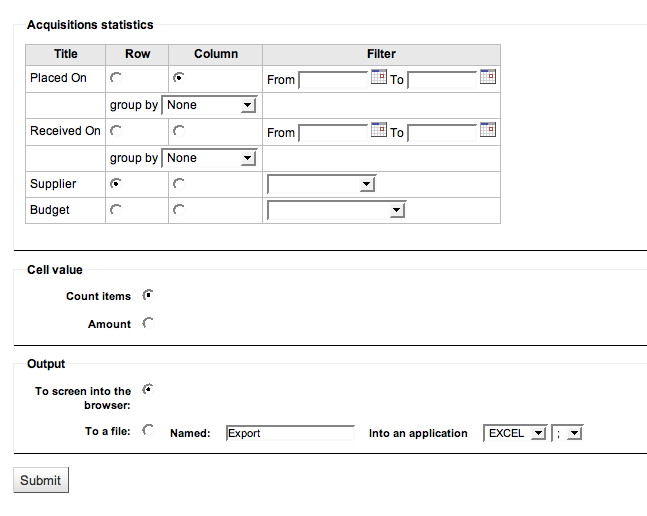Expand the Budget filter dropdown
Image resolution: width=647 pixels, height=516 pixels.
pos(336,210)
